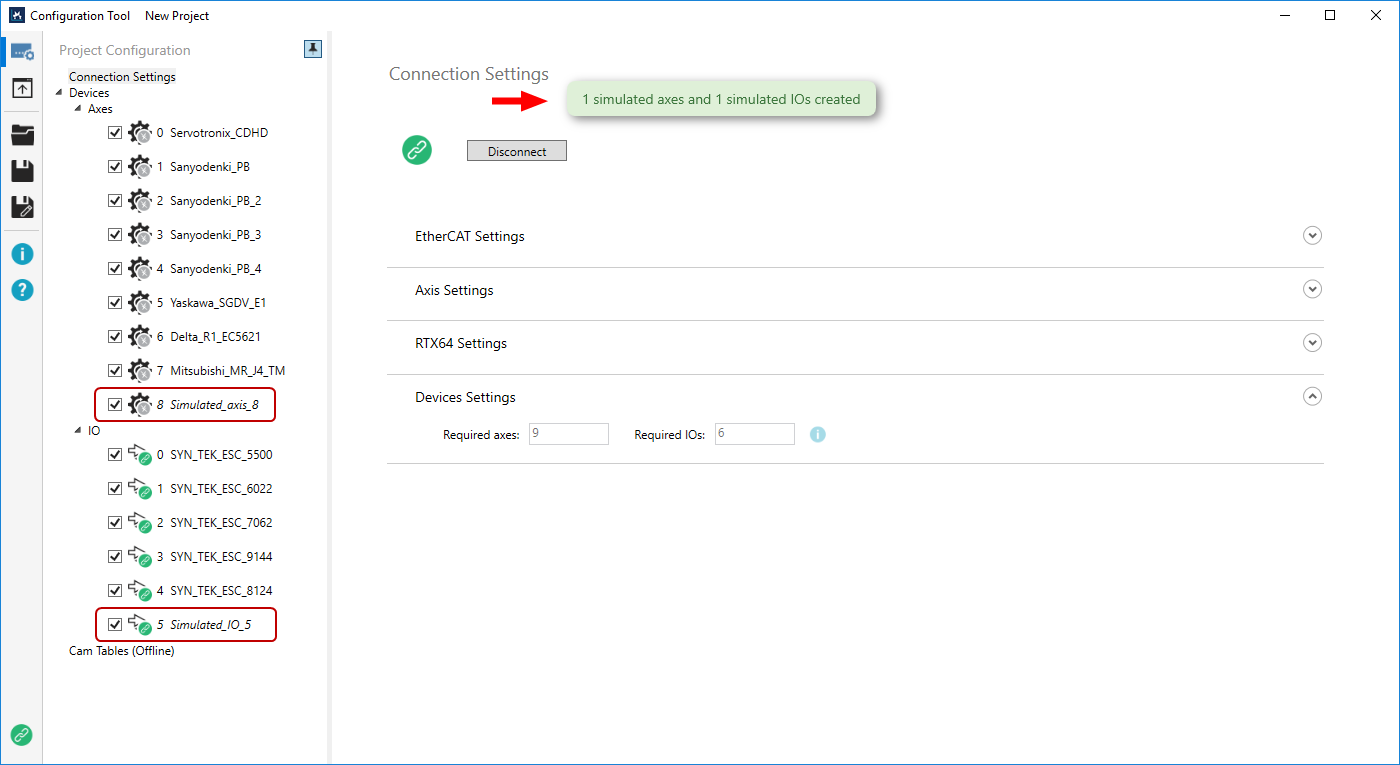
Task: Select Yaskawa_SGDV_E1 axis label
Action: pyautogui.click(x=218, y=303)
